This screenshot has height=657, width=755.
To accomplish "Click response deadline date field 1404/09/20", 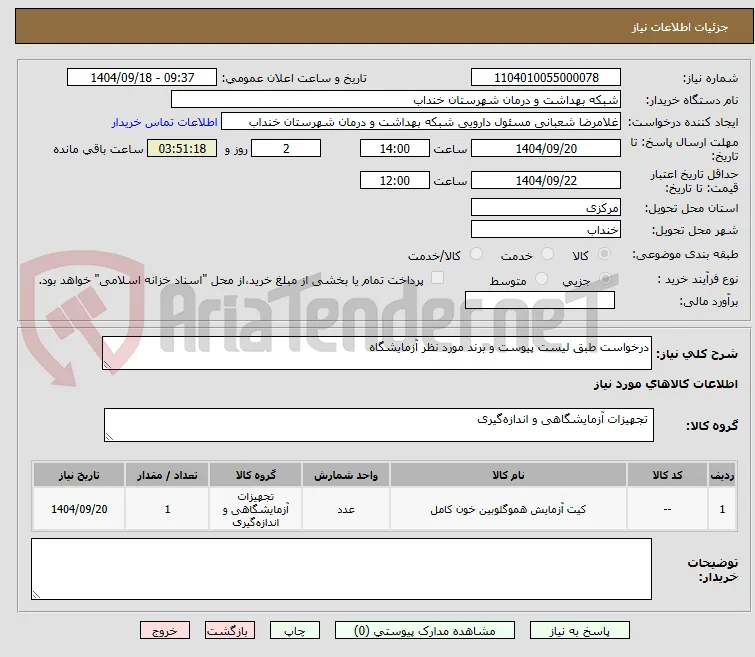I will (x=546, y=148).
